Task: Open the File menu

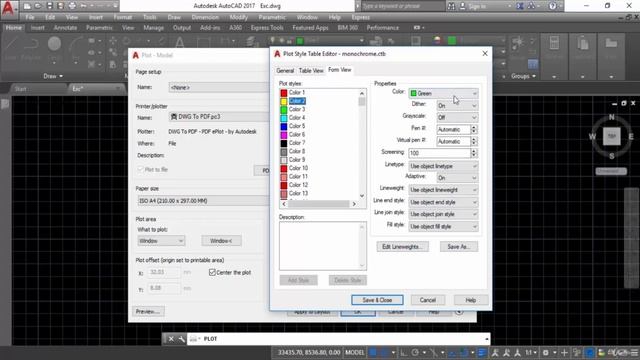Action: click(x=30, y=17)
